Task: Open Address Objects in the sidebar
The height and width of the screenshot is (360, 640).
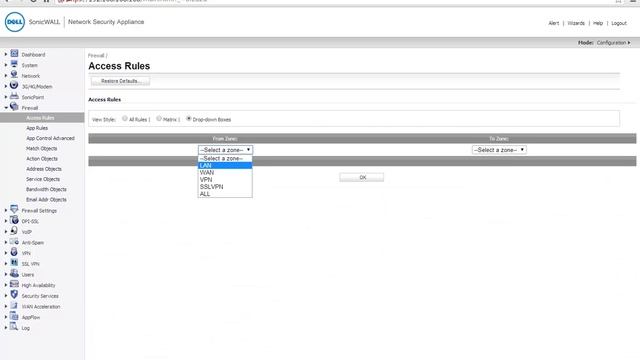Action: point(44,169)
